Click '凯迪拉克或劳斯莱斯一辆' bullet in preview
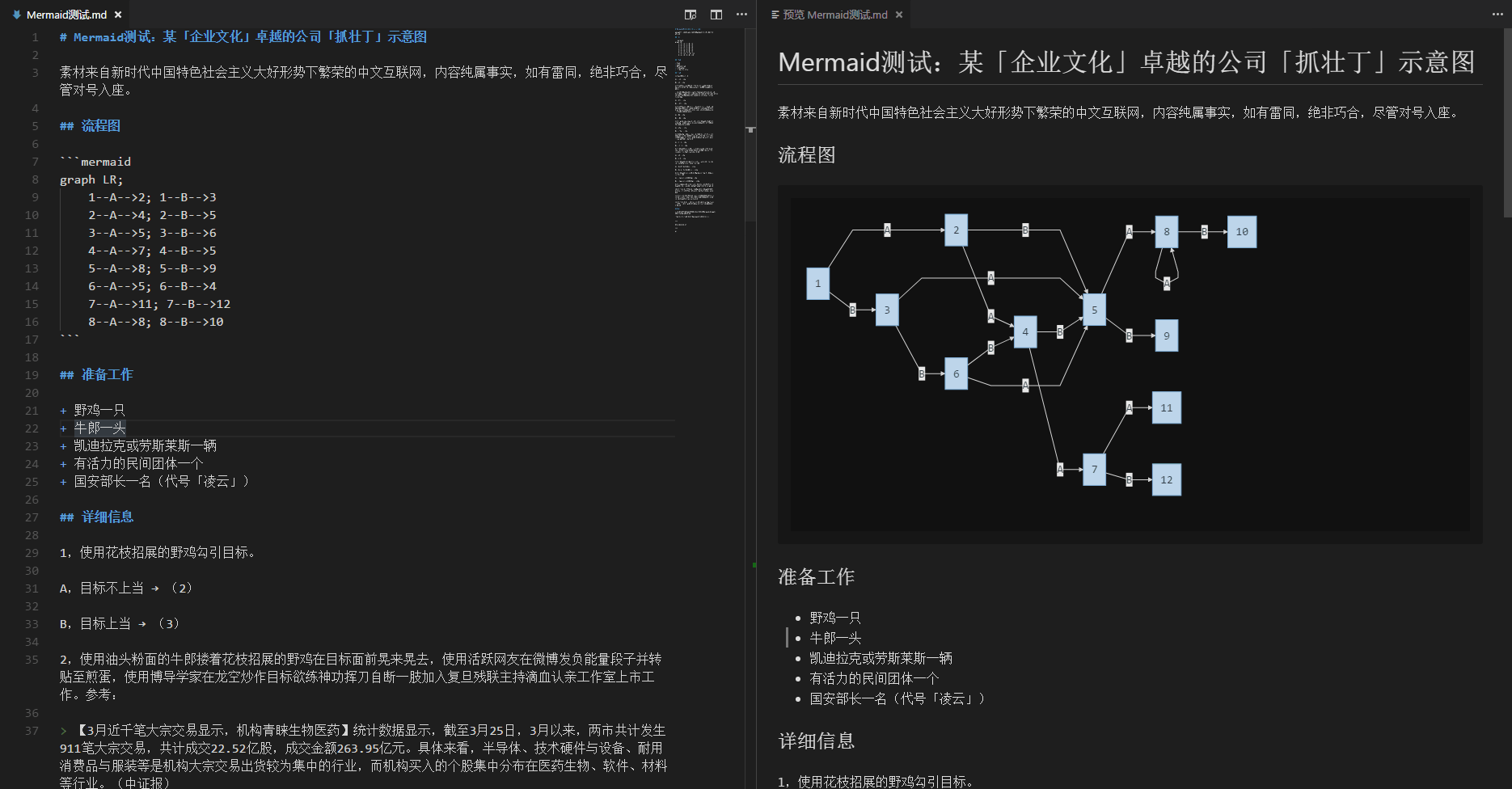 pos(881,658)
